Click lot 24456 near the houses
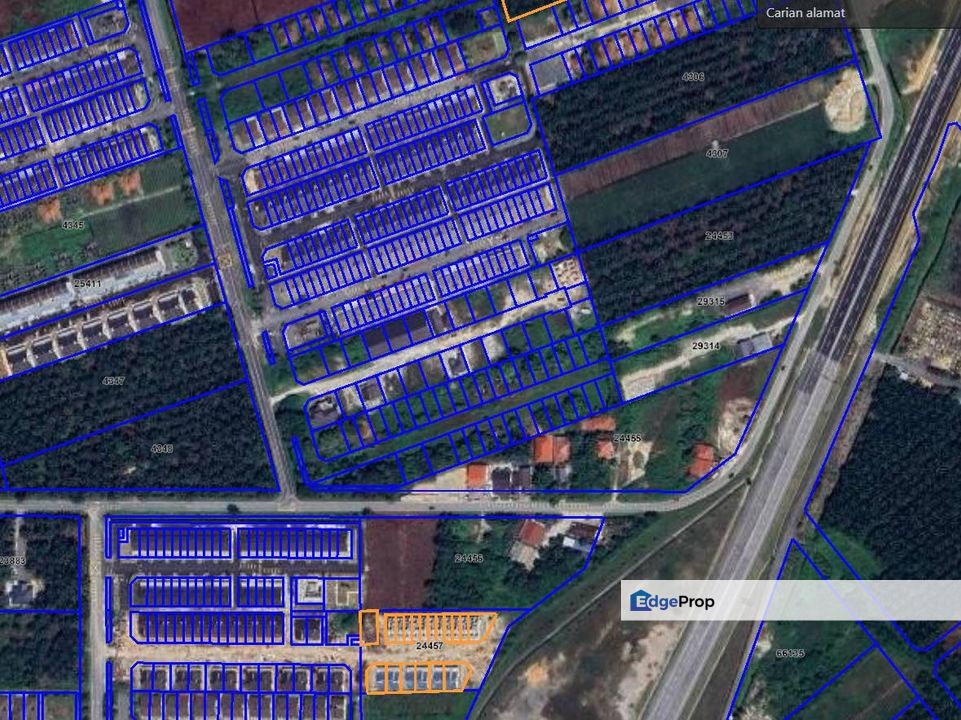The height and width of the screenshot is (720, 961). (468, 560)
